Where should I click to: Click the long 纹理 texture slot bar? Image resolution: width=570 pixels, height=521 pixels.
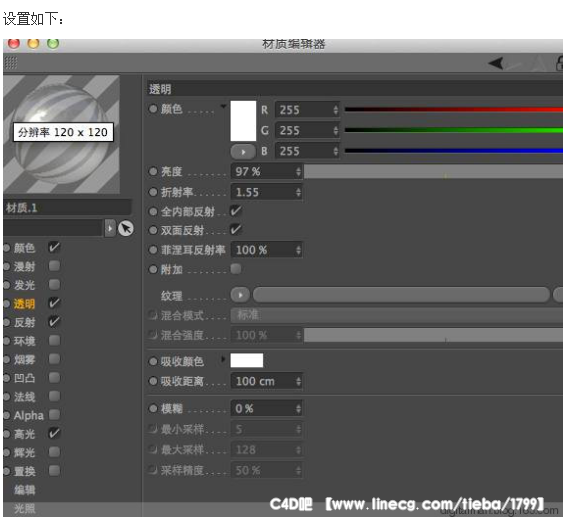[x=401, y=295]
